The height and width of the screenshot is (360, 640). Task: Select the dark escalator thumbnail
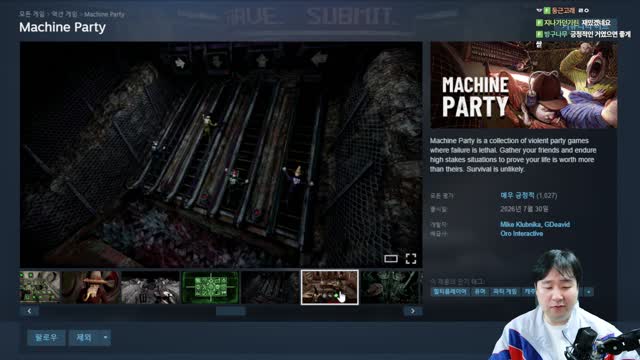[x=270, y=287]
